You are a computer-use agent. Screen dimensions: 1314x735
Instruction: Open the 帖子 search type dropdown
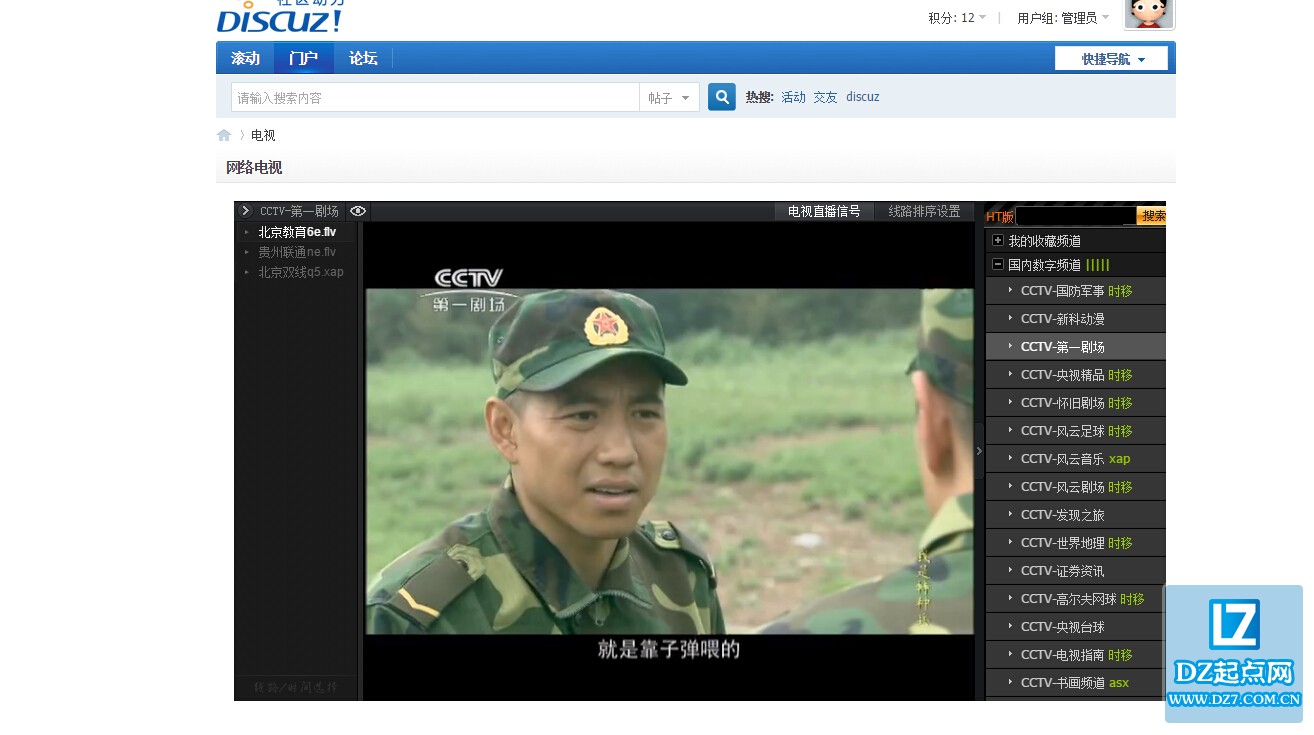tap(669, 97)
